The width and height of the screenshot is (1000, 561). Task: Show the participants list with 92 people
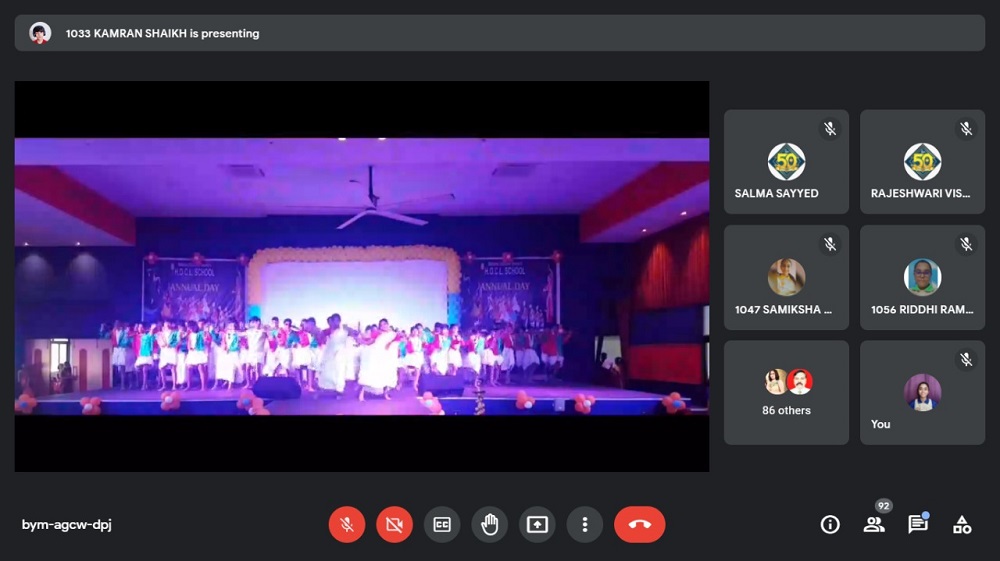(874, 524)
